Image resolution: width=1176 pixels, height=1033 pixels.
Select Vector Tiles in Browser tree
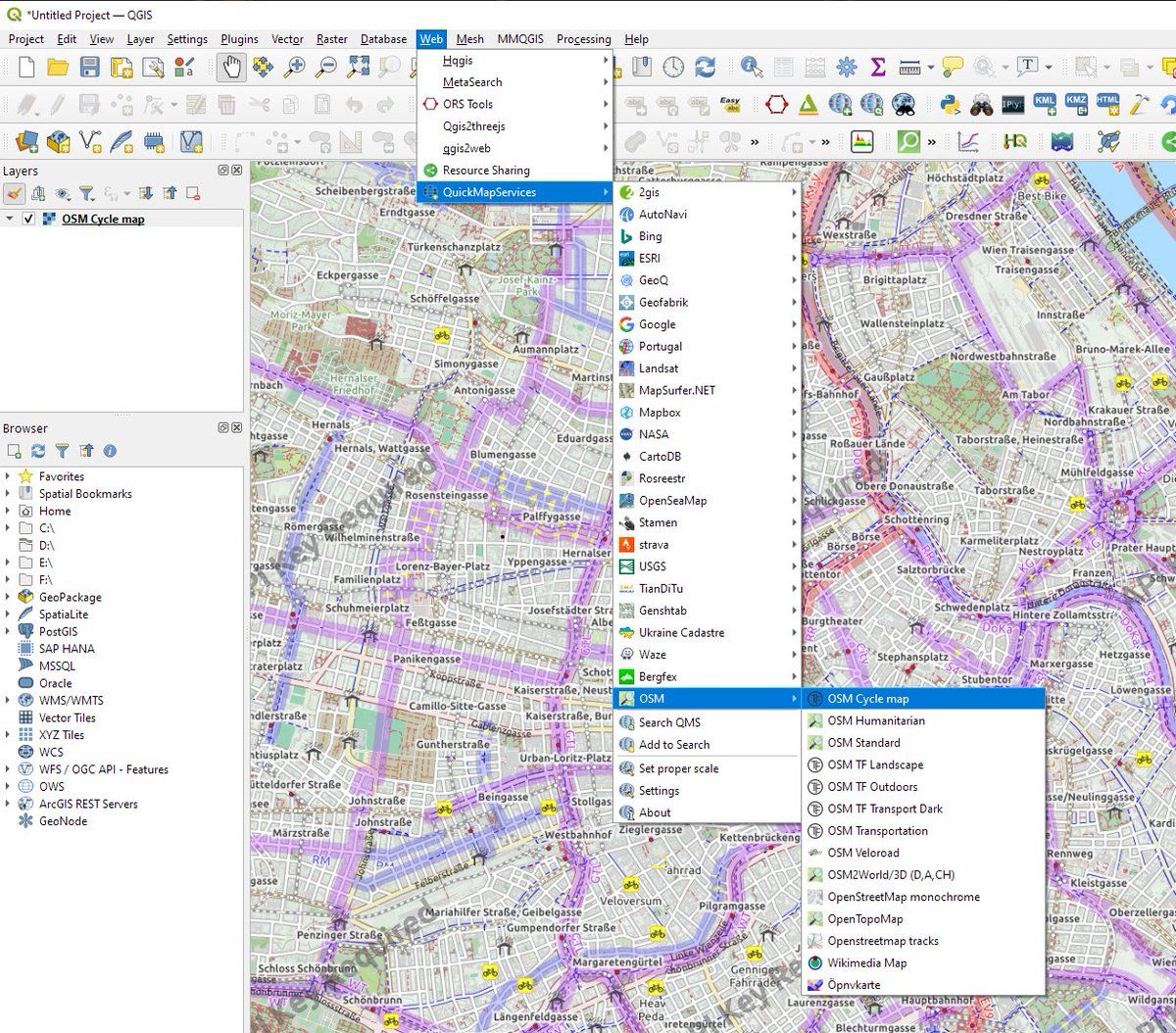(x=69, y=718)
